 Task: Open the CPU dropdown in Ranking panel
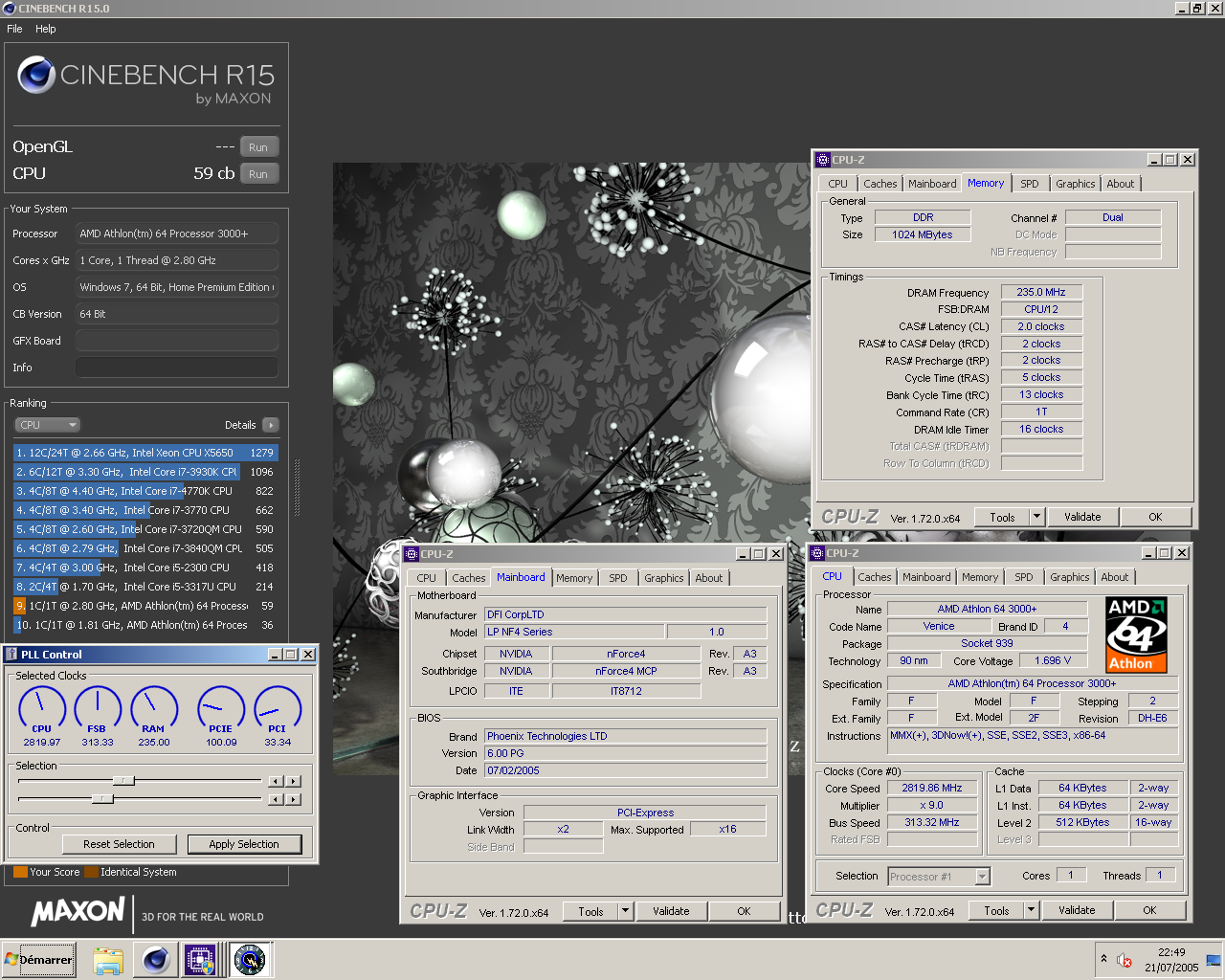[47, 425]
